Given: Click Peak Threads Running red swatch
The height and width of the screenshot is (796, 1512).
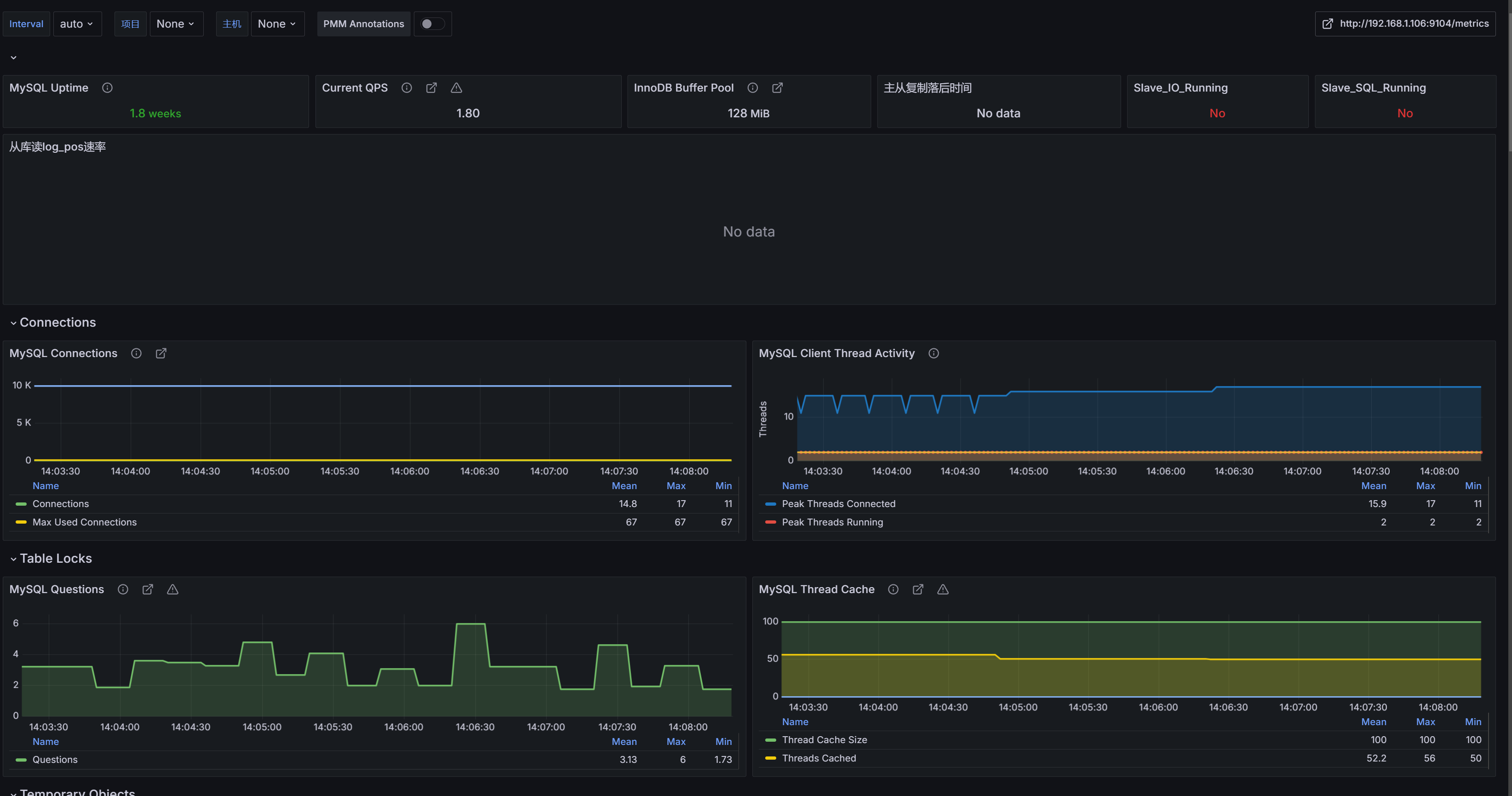Looking at the screenshot, I should point(771,522).
